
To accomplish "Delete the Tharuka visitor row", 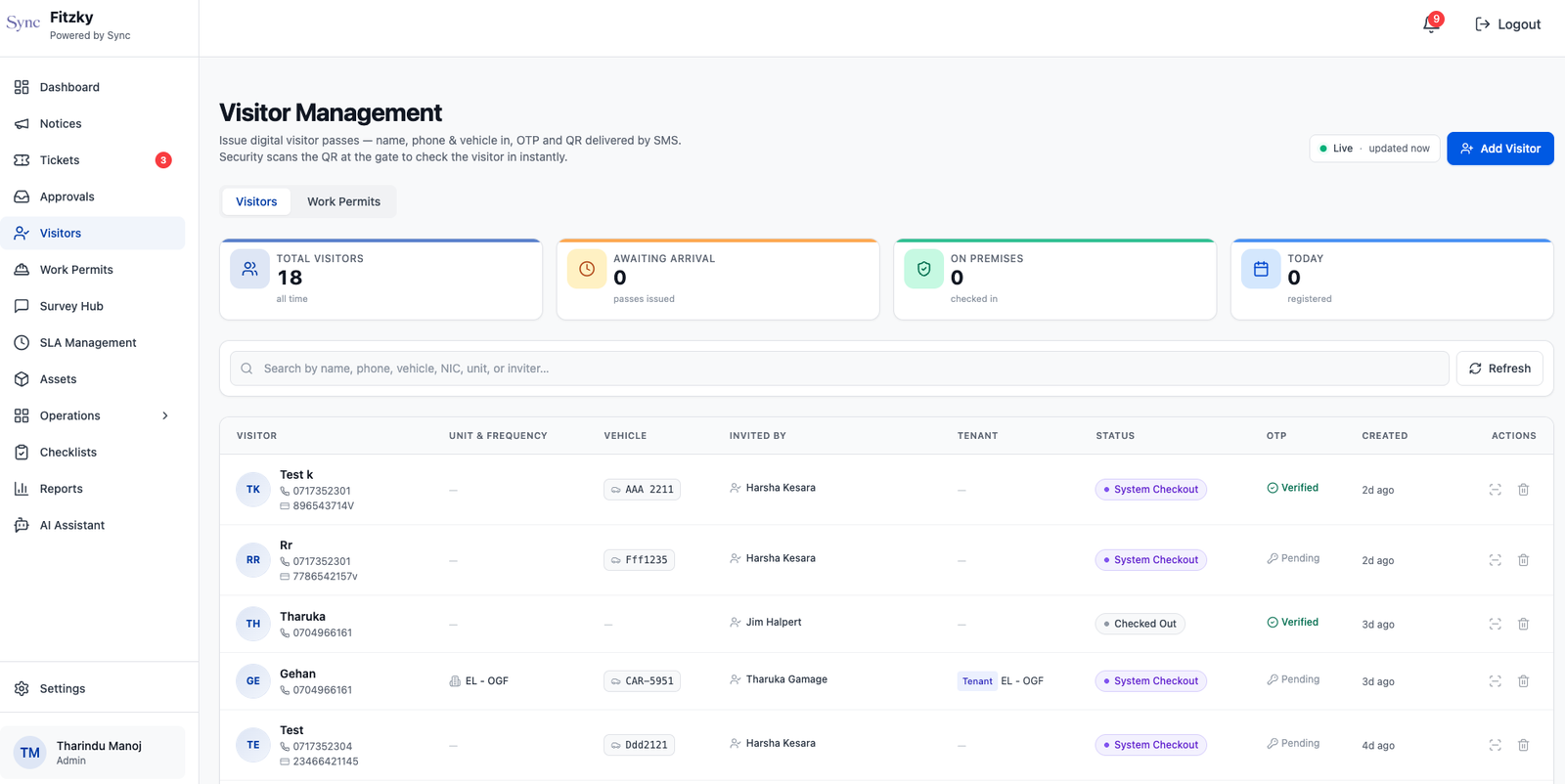I will point(1523,624).
